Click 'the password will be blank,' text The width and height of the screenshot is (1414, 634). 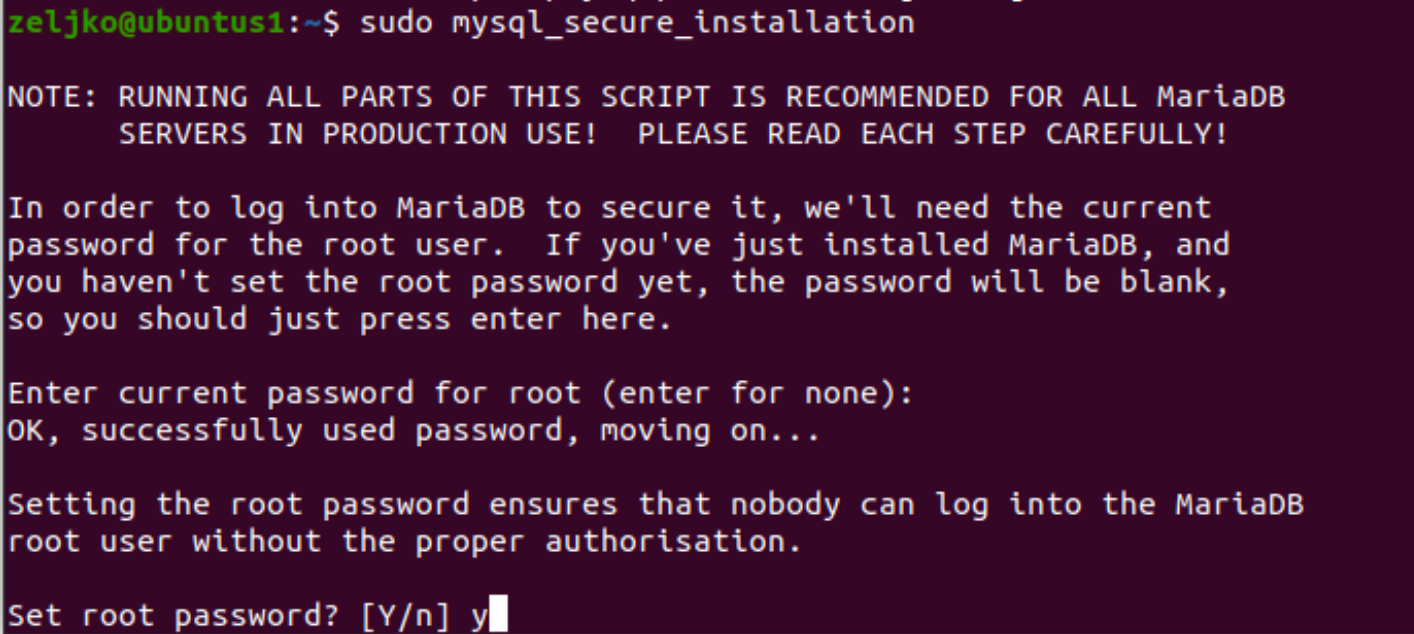(980, 283)
